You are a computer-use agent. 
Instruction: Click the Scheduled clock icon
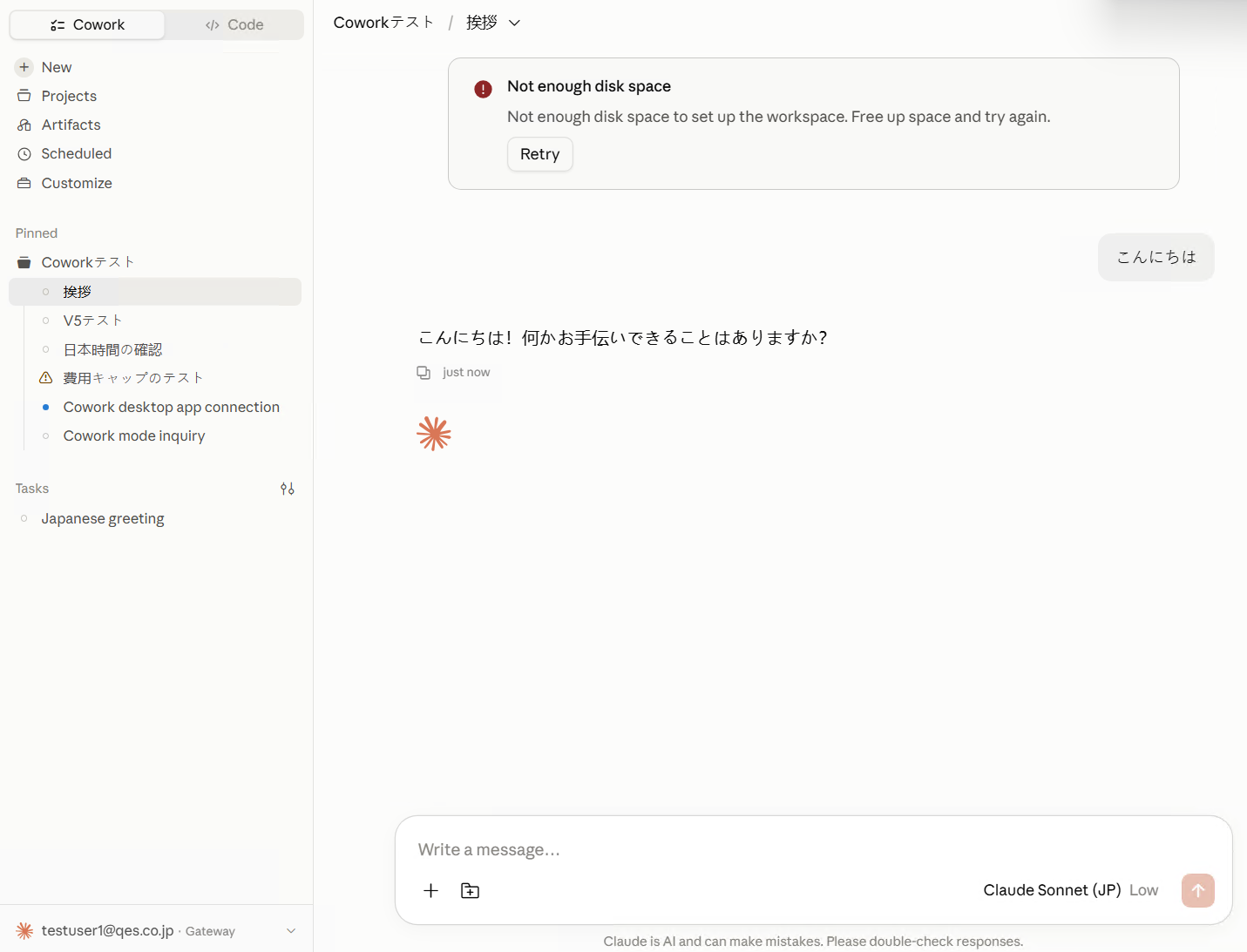click(x=24, y=153)
